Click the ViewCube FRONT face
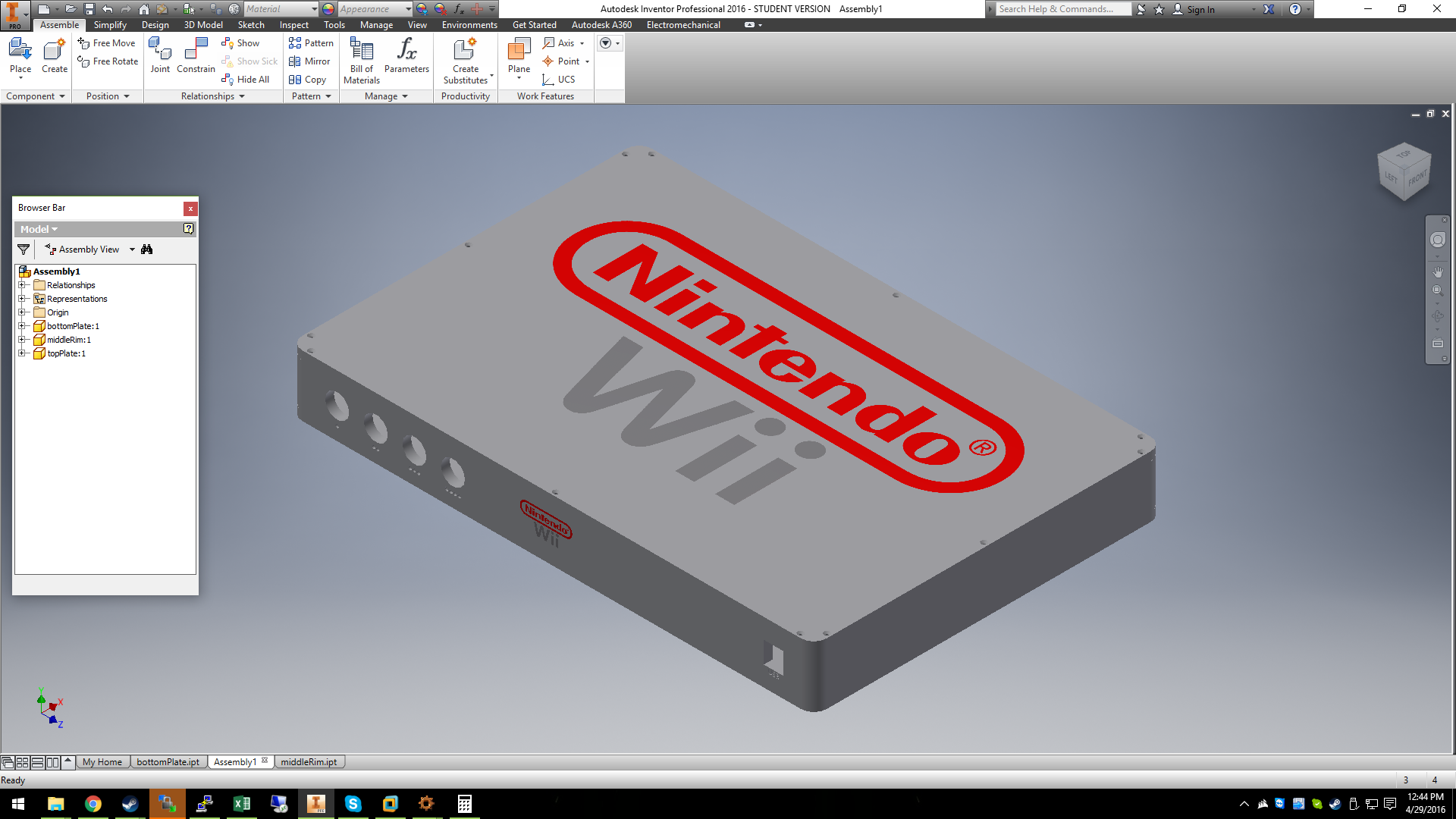This screenshot has width=1456, height=819. (x=1417, y=178)
